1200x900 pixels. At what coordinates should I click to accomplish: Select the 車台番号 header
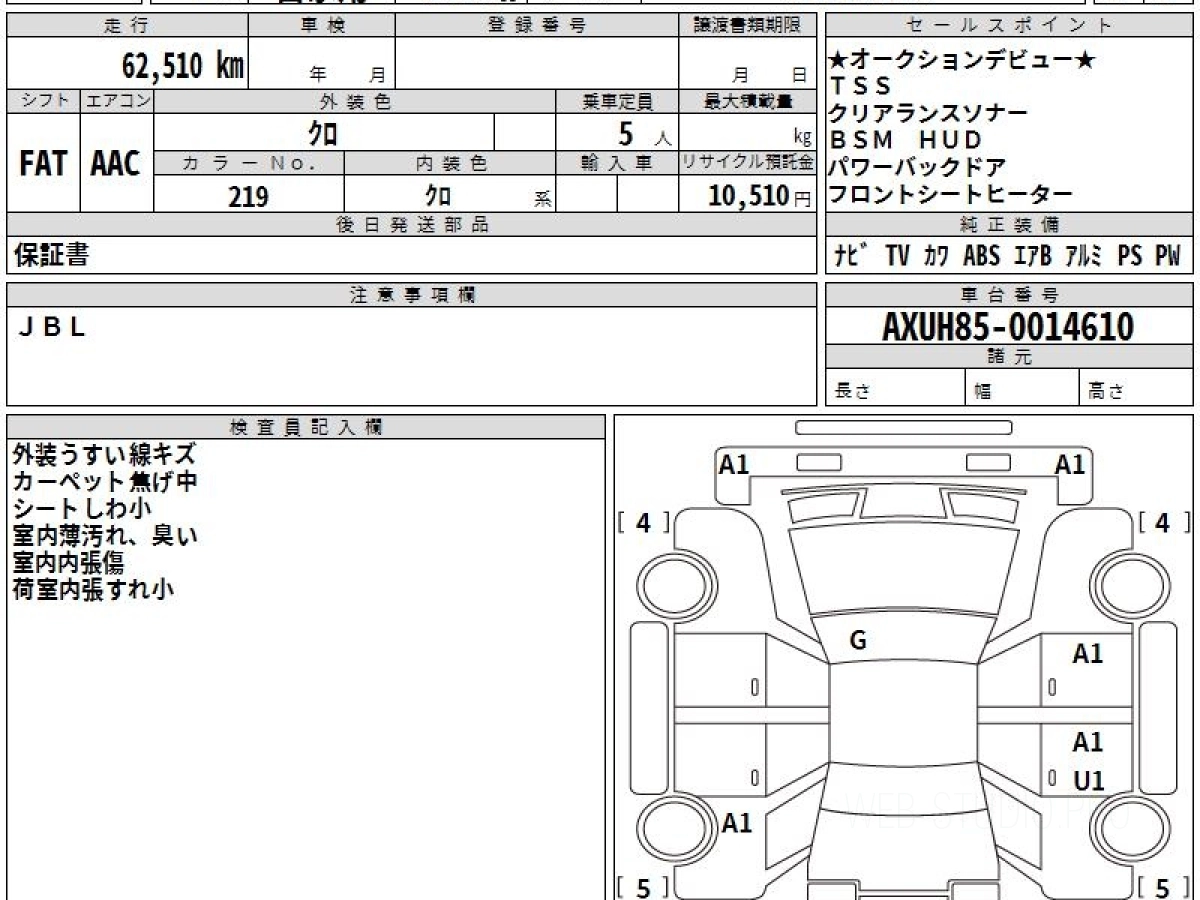1009,295
